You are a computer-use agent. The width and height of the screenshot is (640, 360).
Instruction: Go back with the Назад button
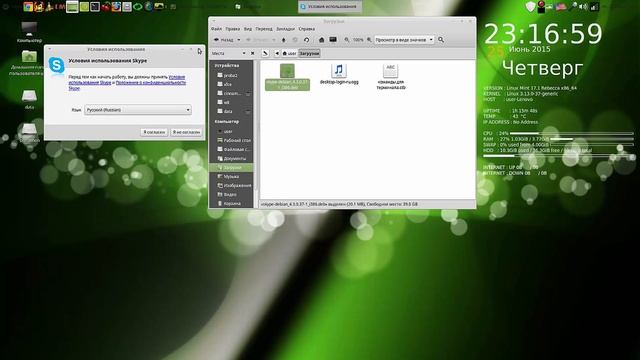[x=224, y=40]
